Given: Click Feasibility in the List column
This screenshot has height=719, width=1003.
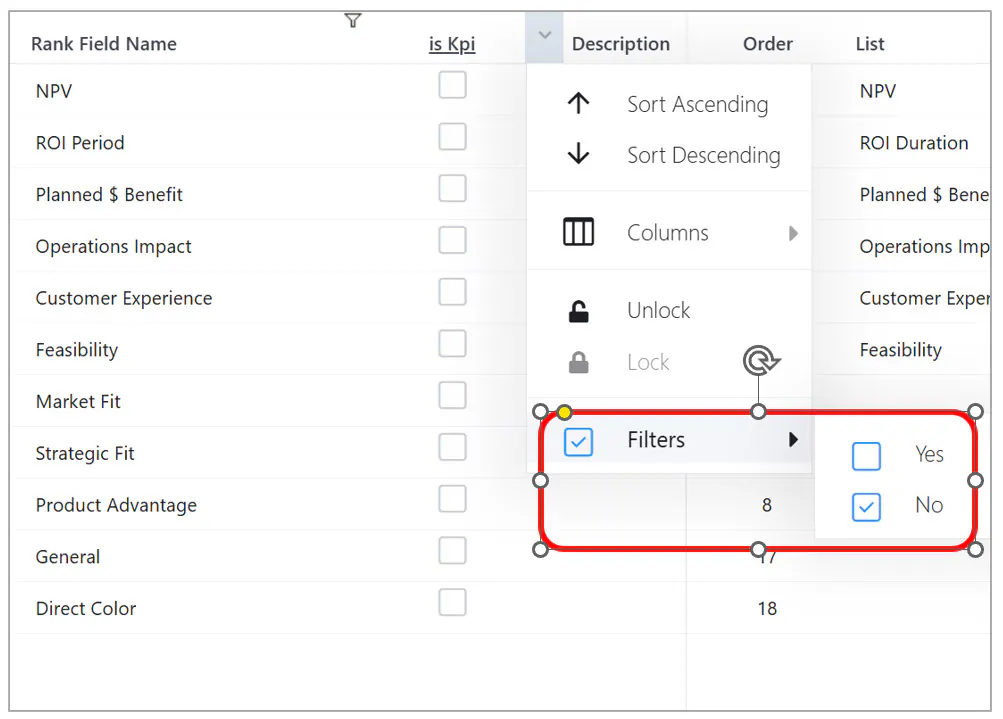Looking at the screenshot, I should [x=901, y=350].
